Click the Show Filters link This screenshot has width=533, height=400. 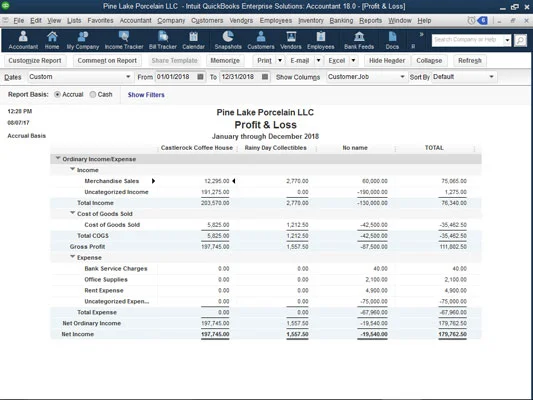[146, 95]
